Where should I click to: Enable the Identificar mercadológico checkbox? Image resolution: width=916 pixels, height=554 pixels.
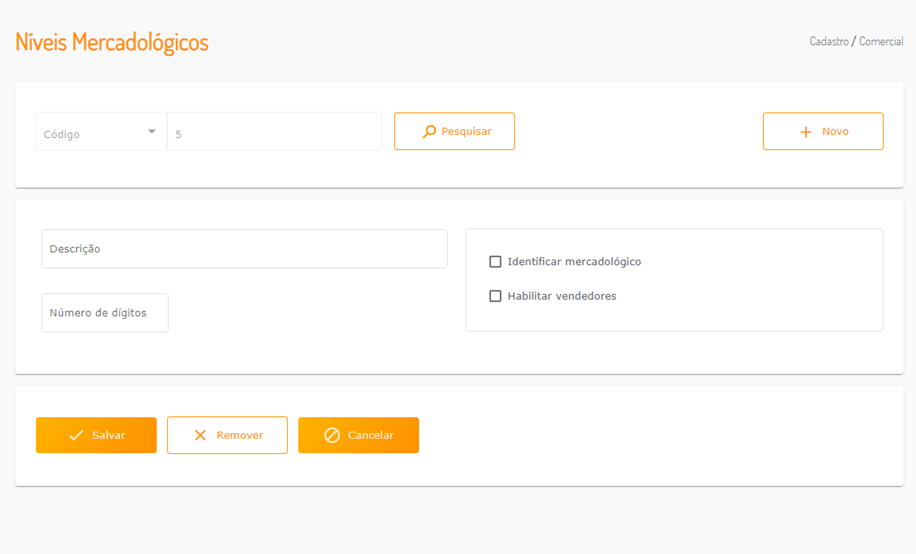click(x=495, y=262)
